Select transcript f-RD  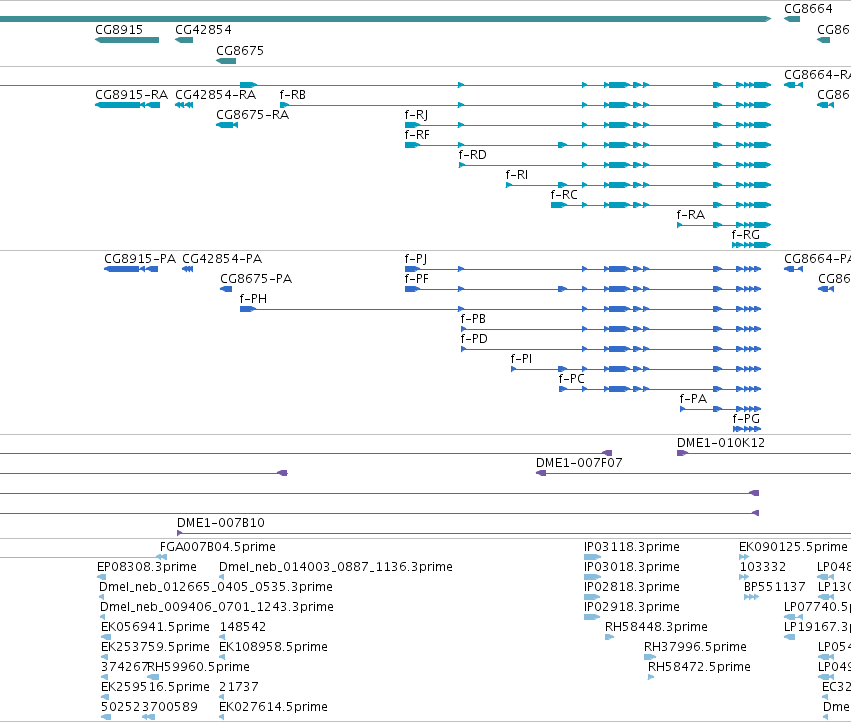coord(615,165)
